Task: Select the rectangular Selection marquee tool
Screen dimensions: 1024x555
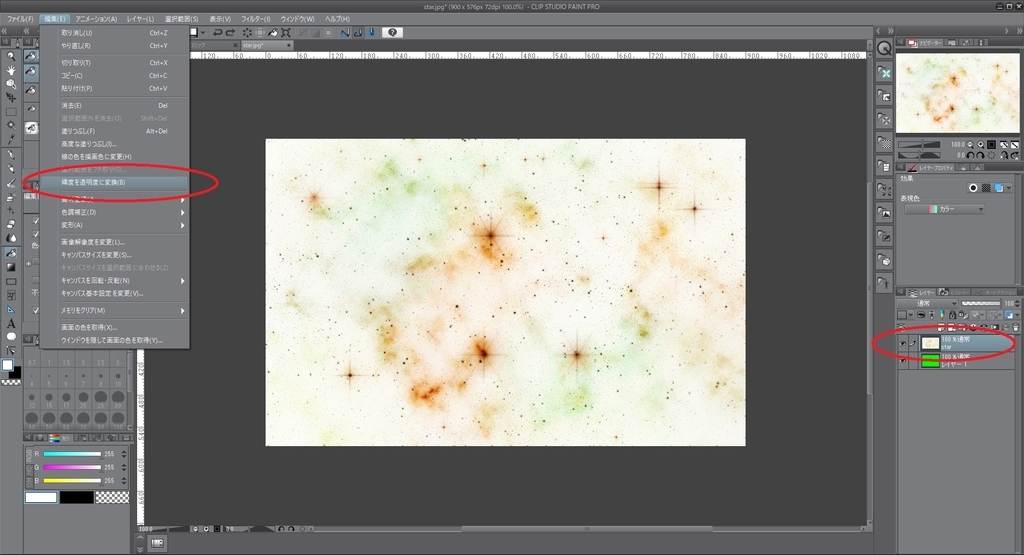Action: pos(11,112)
